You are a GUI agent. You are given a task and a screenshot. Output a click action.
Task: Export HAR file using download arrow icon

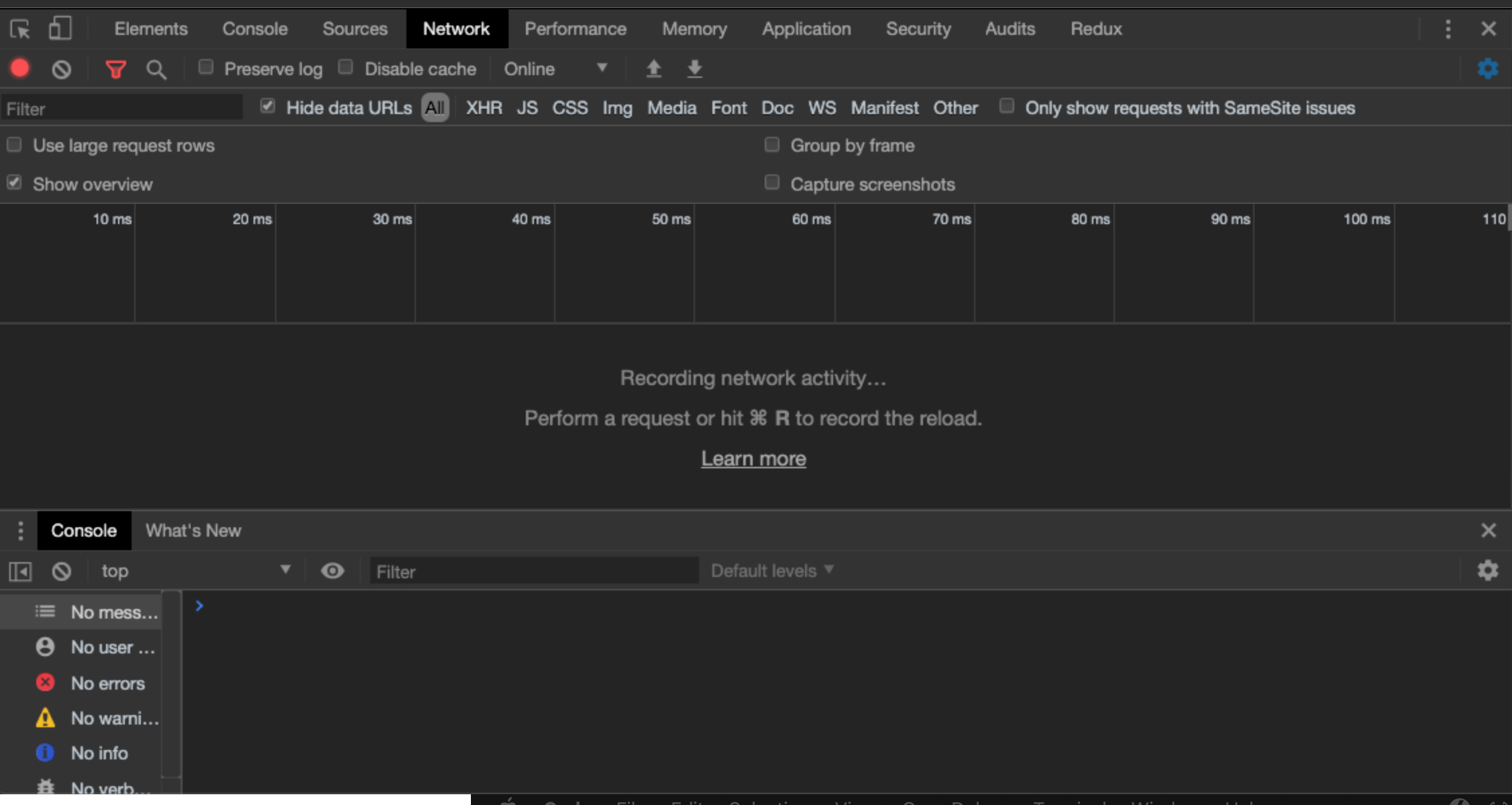click(x=694, y=68)
